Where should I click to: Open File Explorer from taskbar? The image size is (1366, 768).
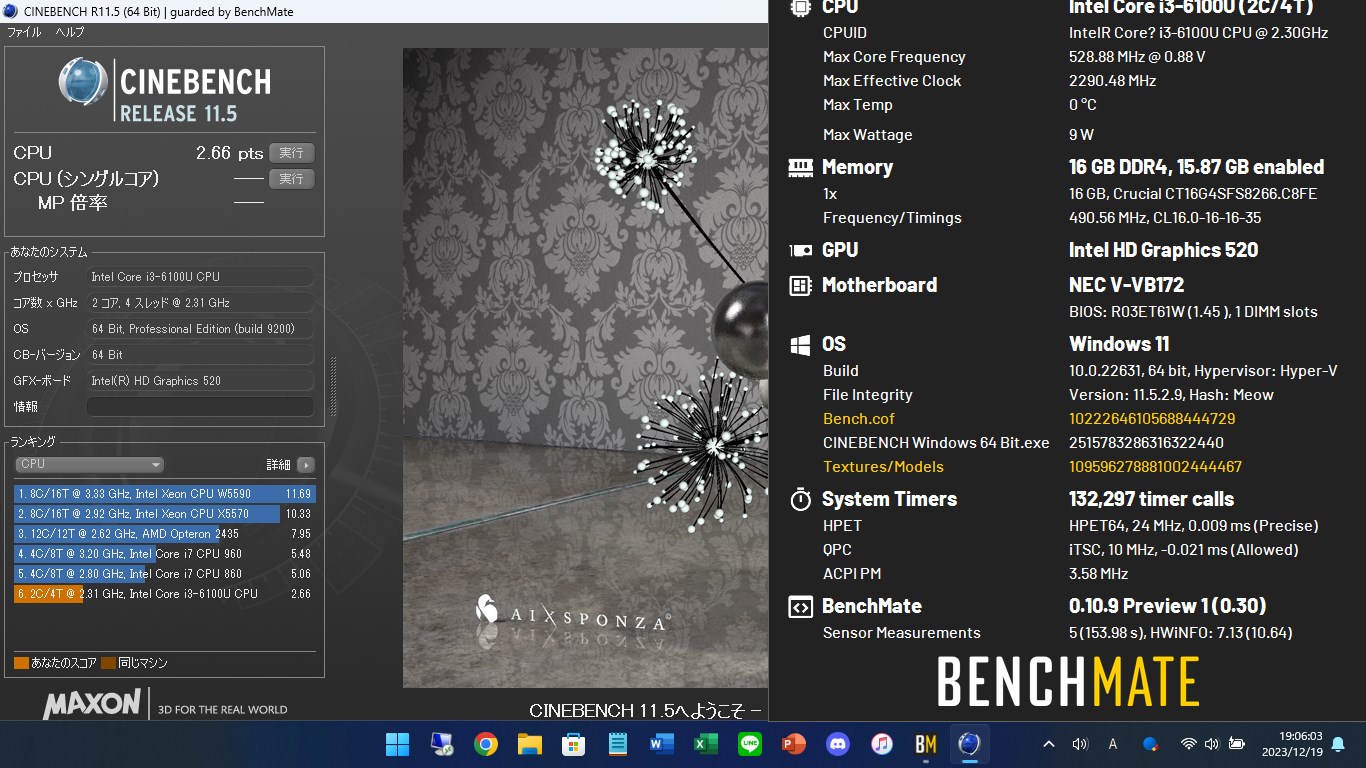pos(530,744)
